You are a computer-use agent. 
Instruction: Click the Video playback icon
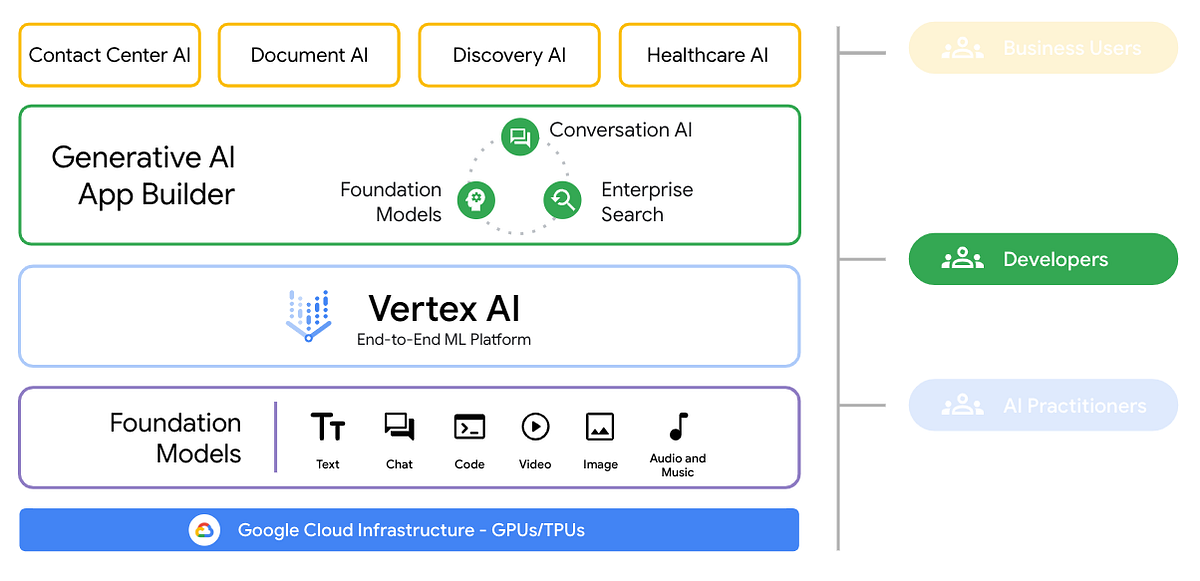pyautogui.click(x=535, y=428)
